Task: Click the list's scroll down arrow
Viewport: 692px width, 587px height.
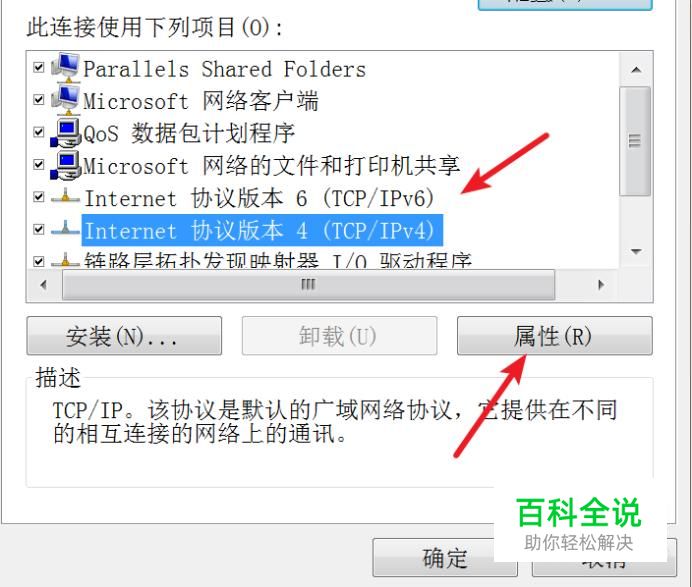Action: [x=636, y=252]
